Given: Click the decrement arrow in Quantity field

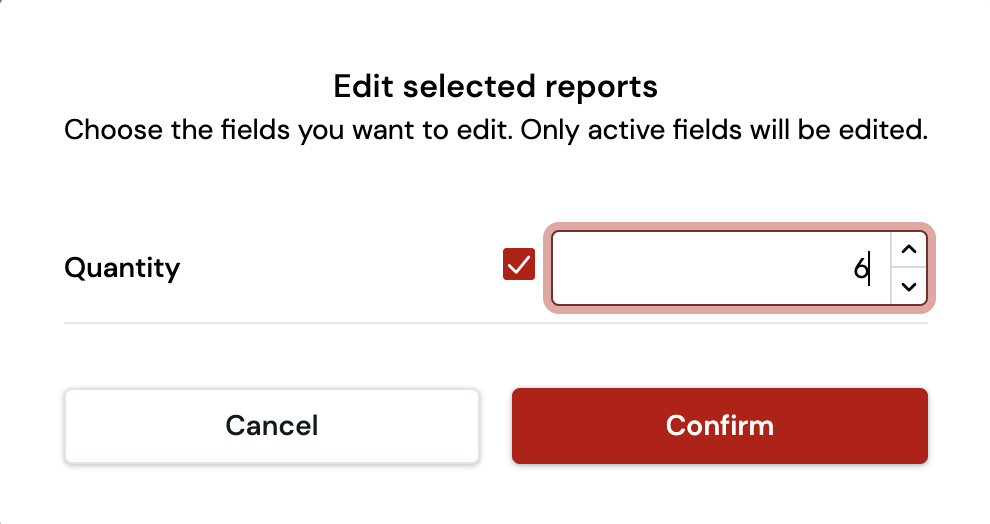Looking at the screenshot, I should click(x=908, y=287).
